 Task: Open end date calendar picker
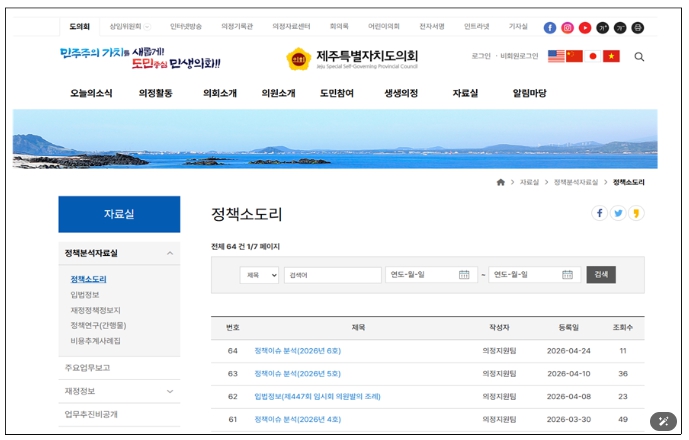click(567, 275)
